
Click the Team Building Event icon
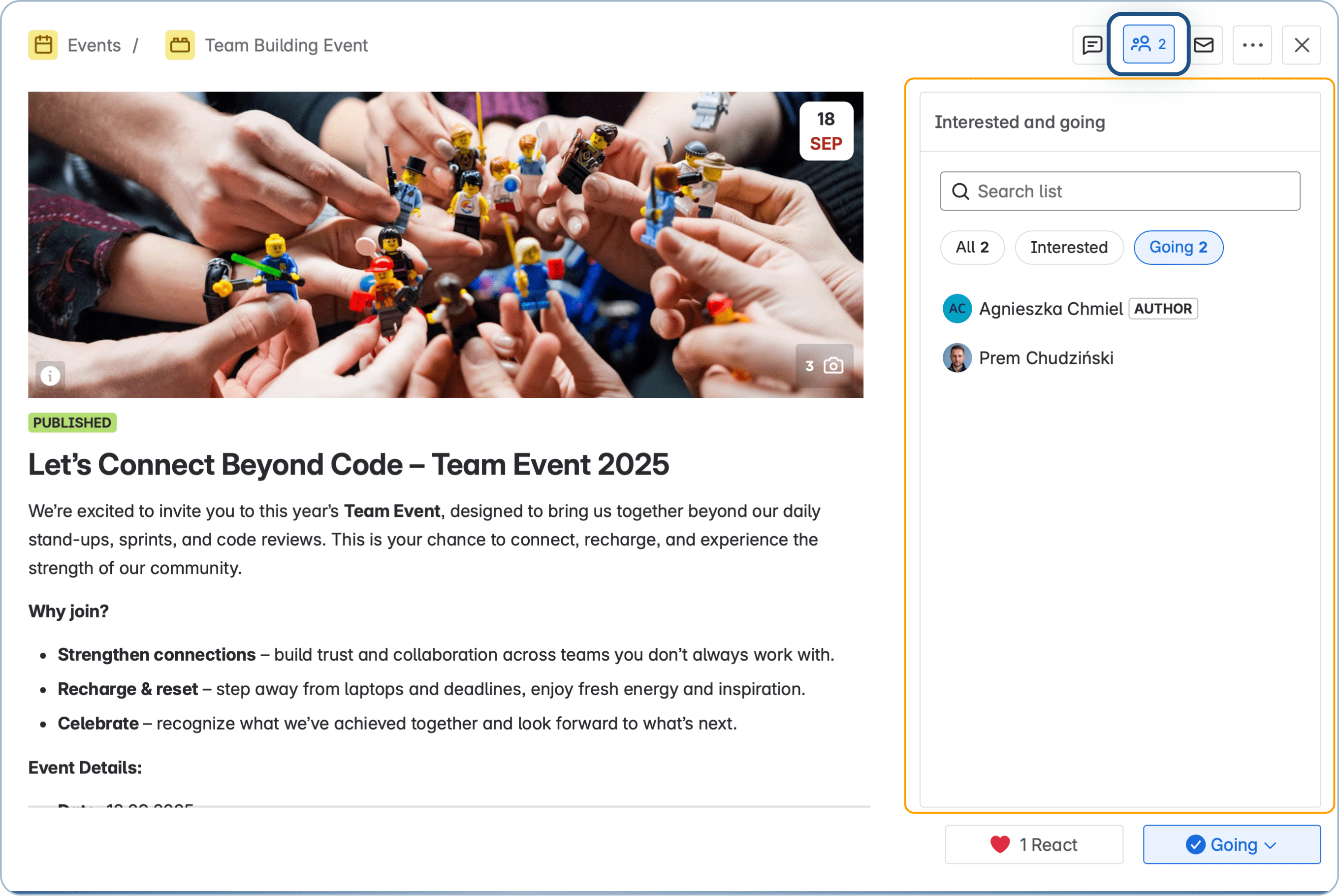[180, 45]
